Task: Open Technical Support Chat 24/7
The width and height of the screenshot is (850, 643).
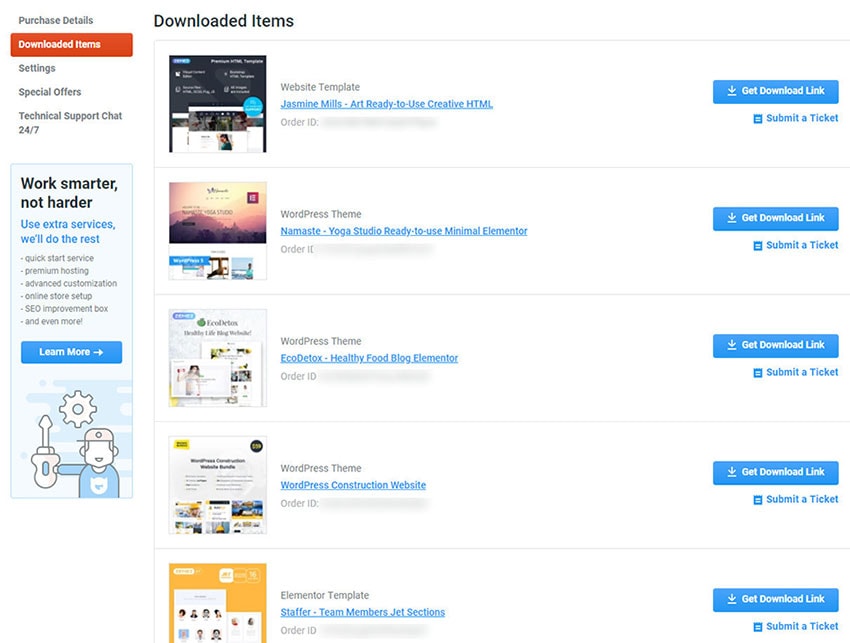Action: pyautogui.click(x=70, y=123)
